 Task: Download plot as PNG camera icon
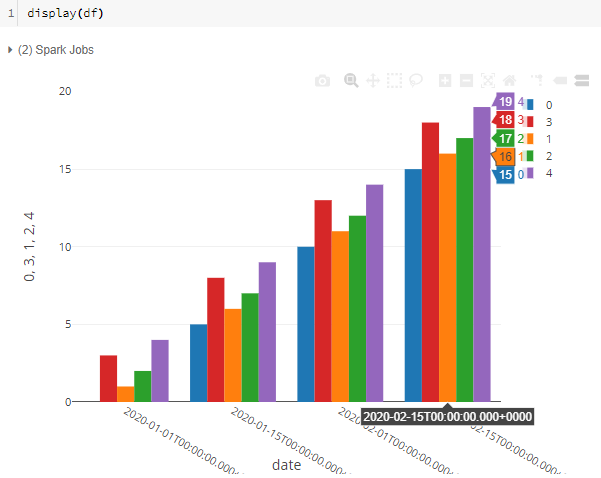(322, 81)
